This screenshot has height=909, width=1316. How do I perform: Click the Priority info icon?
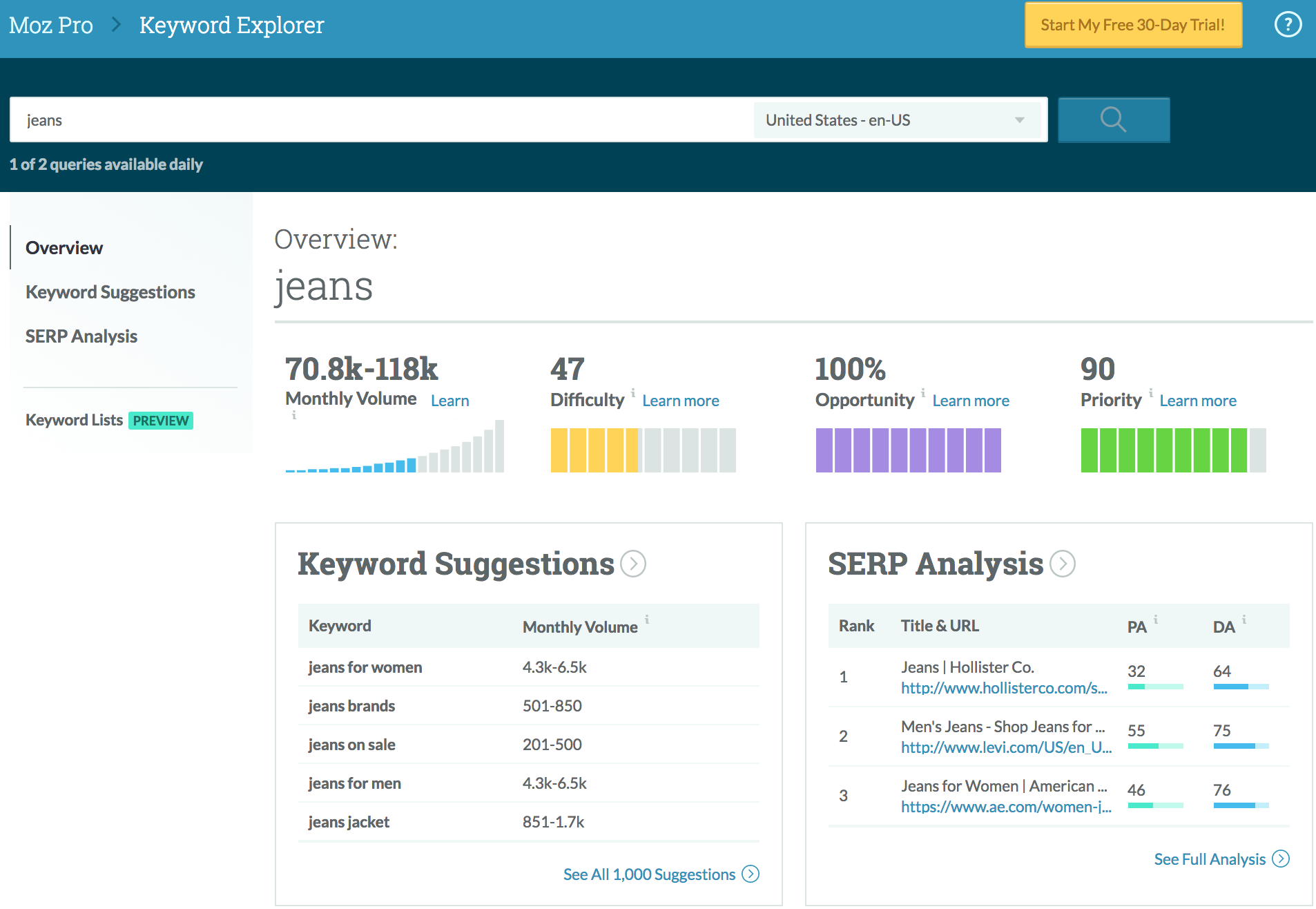[1151, 392]
